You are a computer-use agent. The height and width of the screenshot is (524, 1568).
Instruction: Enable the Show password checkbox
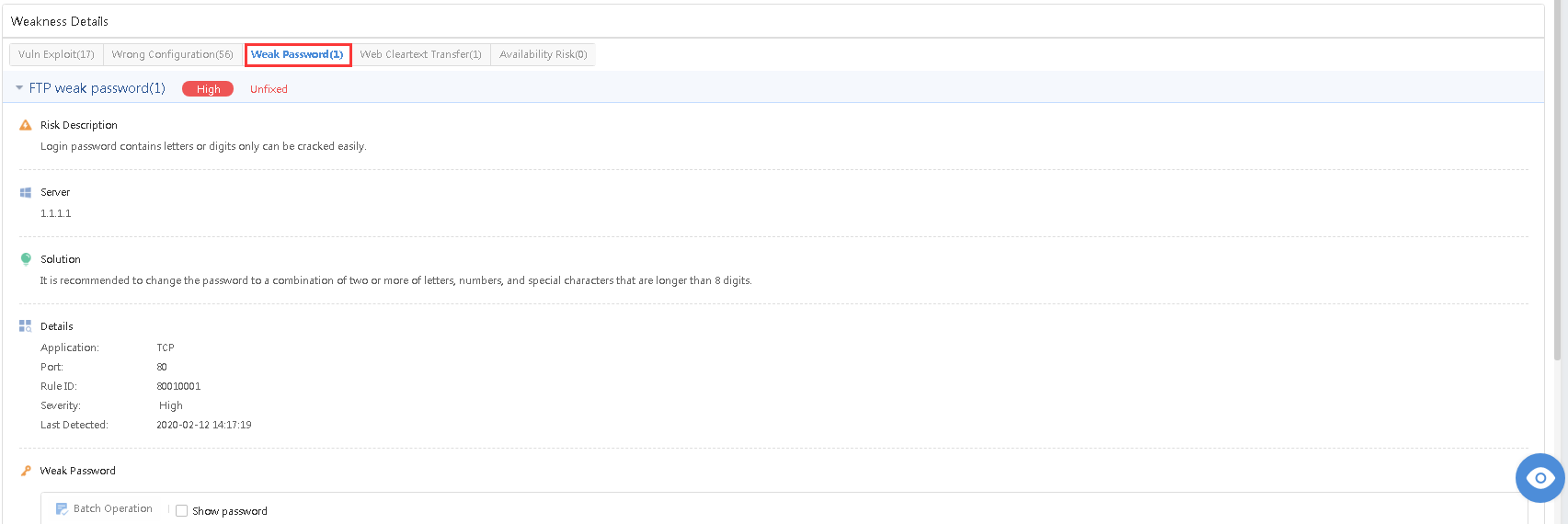click(x=182, y=511)
